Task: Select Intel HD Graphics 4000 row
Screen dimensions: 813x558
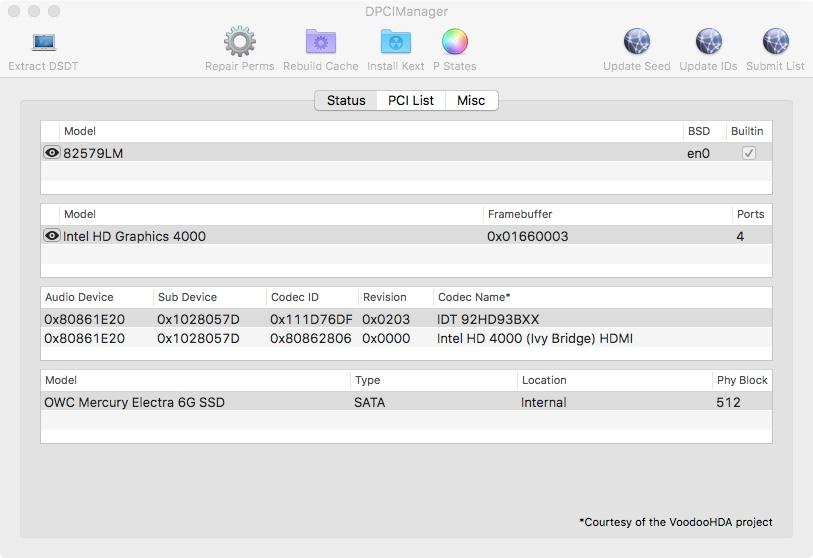Action: 406,236
